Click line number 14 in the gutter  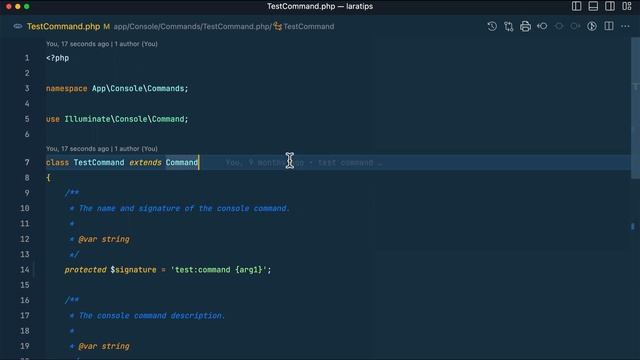click(x=24, y=270)
